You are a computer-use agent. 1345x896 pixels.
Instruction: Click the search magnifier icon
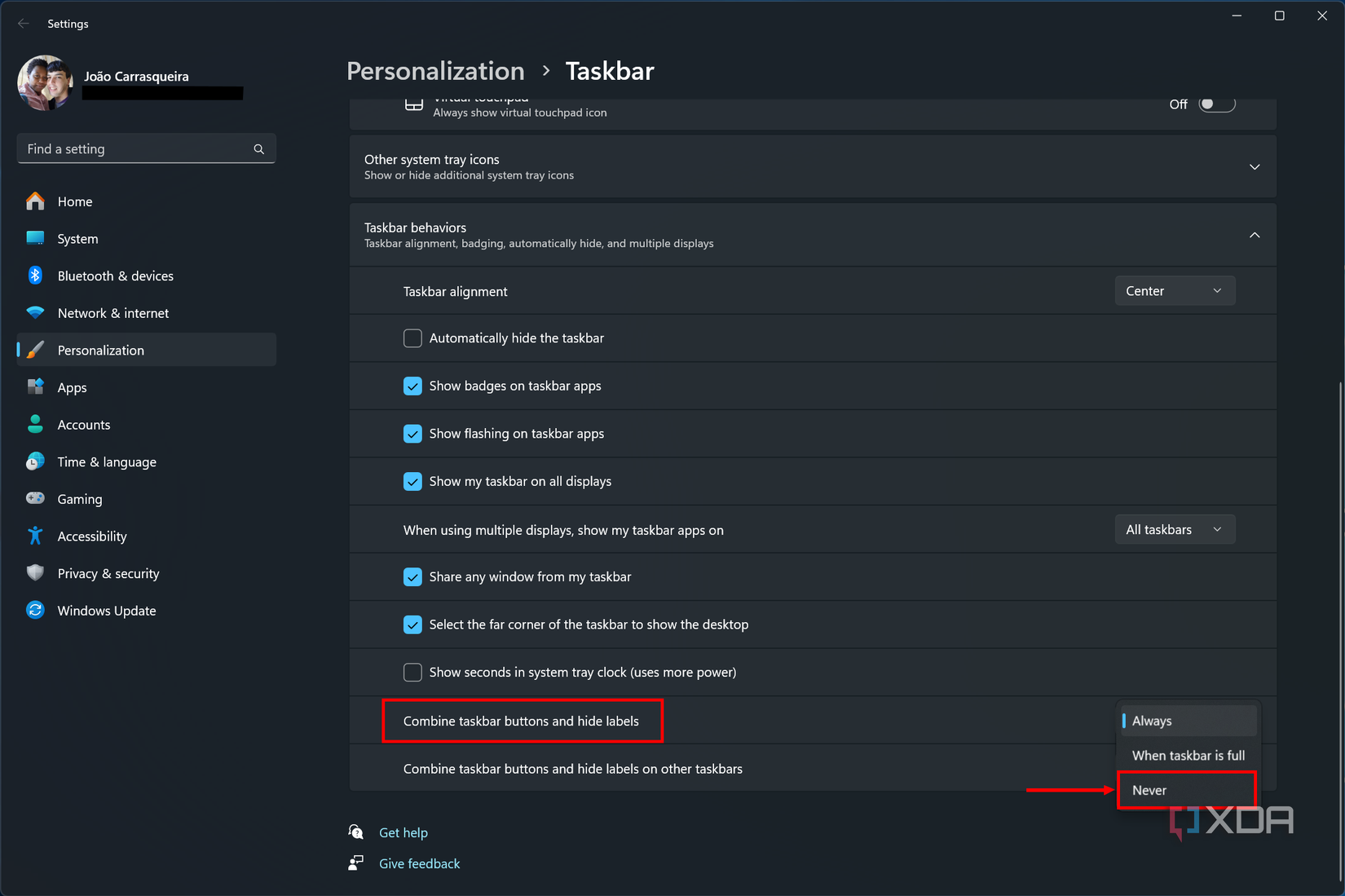click(258, 149)
